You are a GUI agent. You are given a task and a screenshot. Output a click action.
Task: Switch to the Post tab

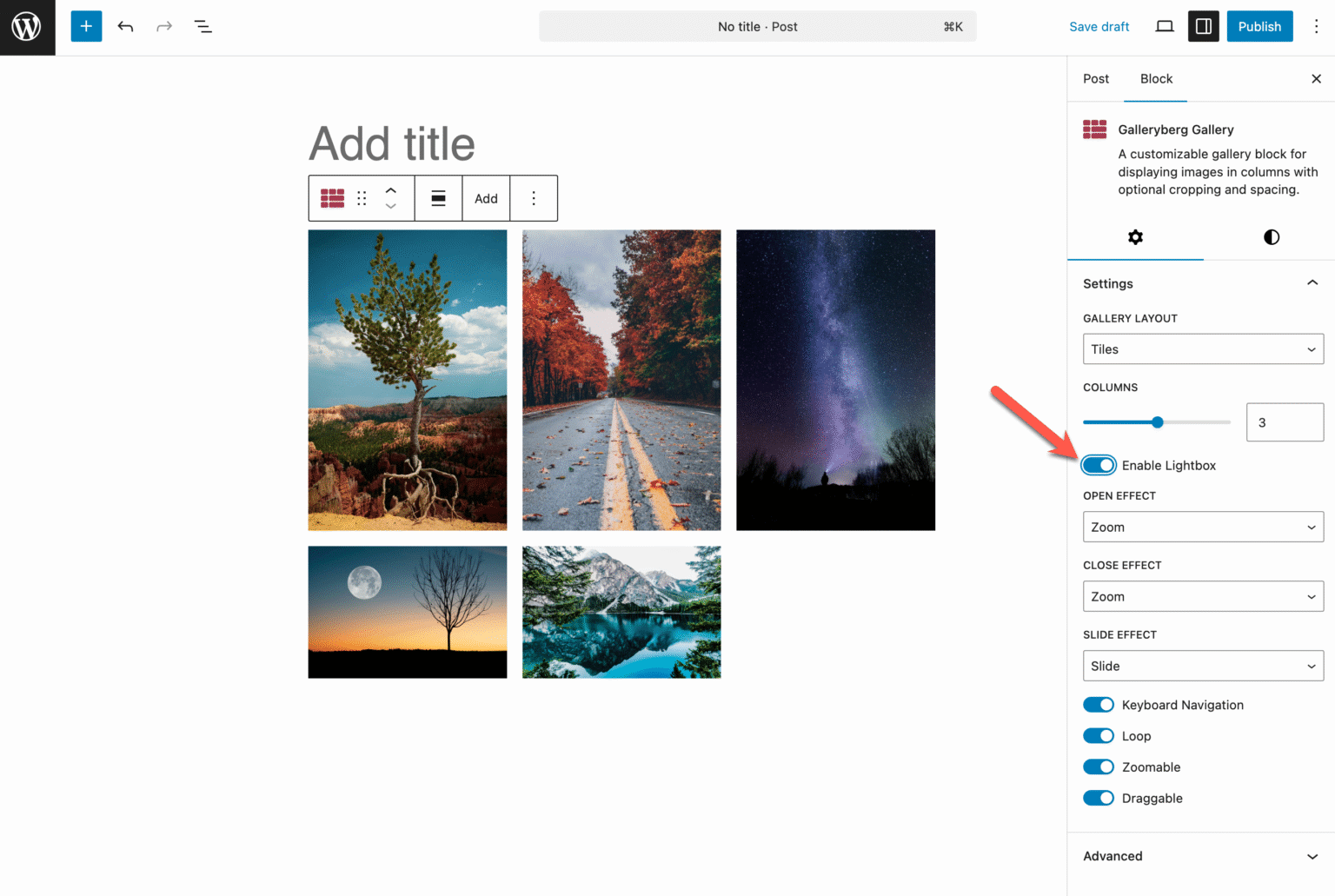1095,78
